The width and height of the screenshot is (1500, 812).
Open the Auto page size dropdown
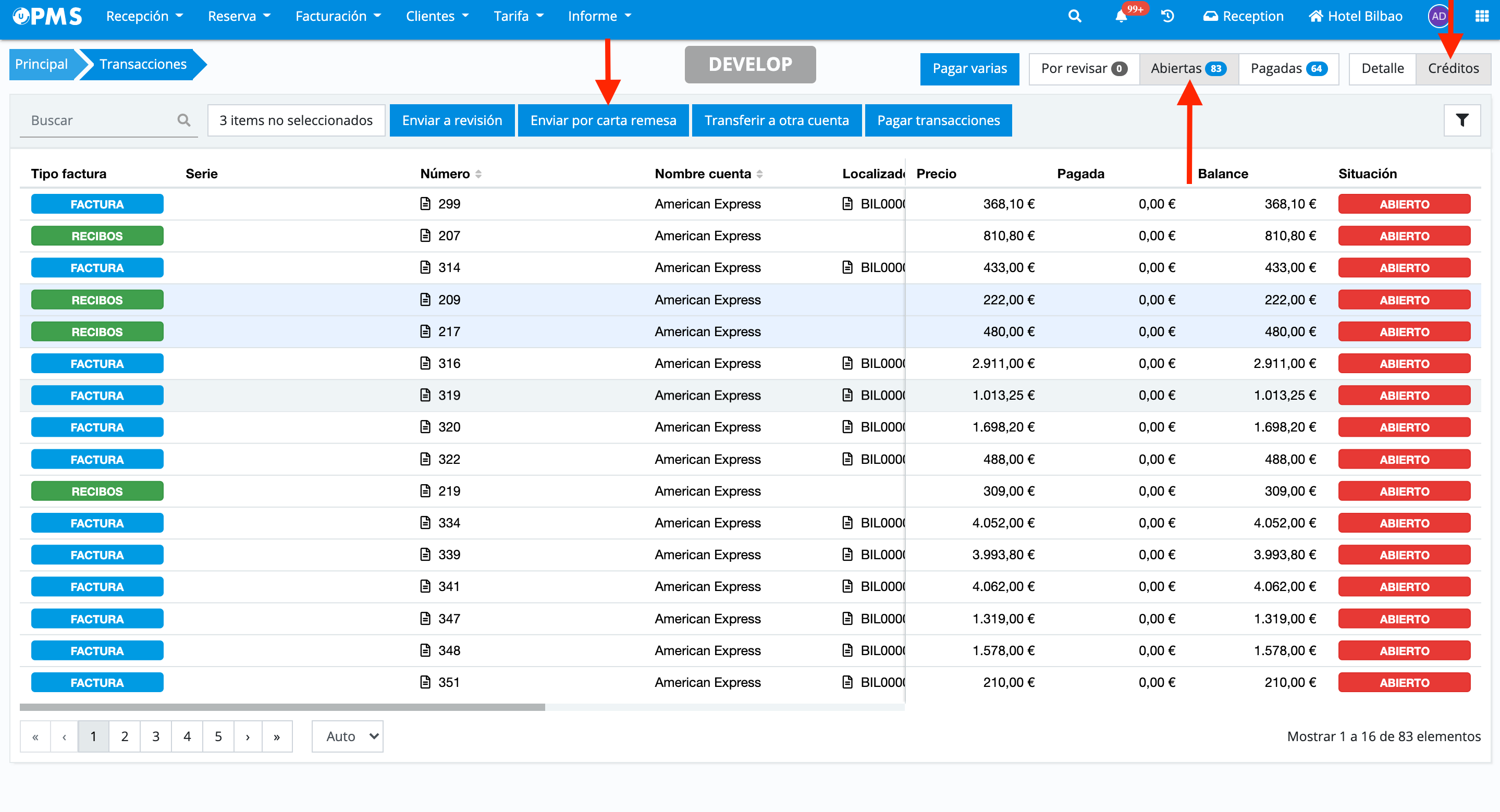347,736
